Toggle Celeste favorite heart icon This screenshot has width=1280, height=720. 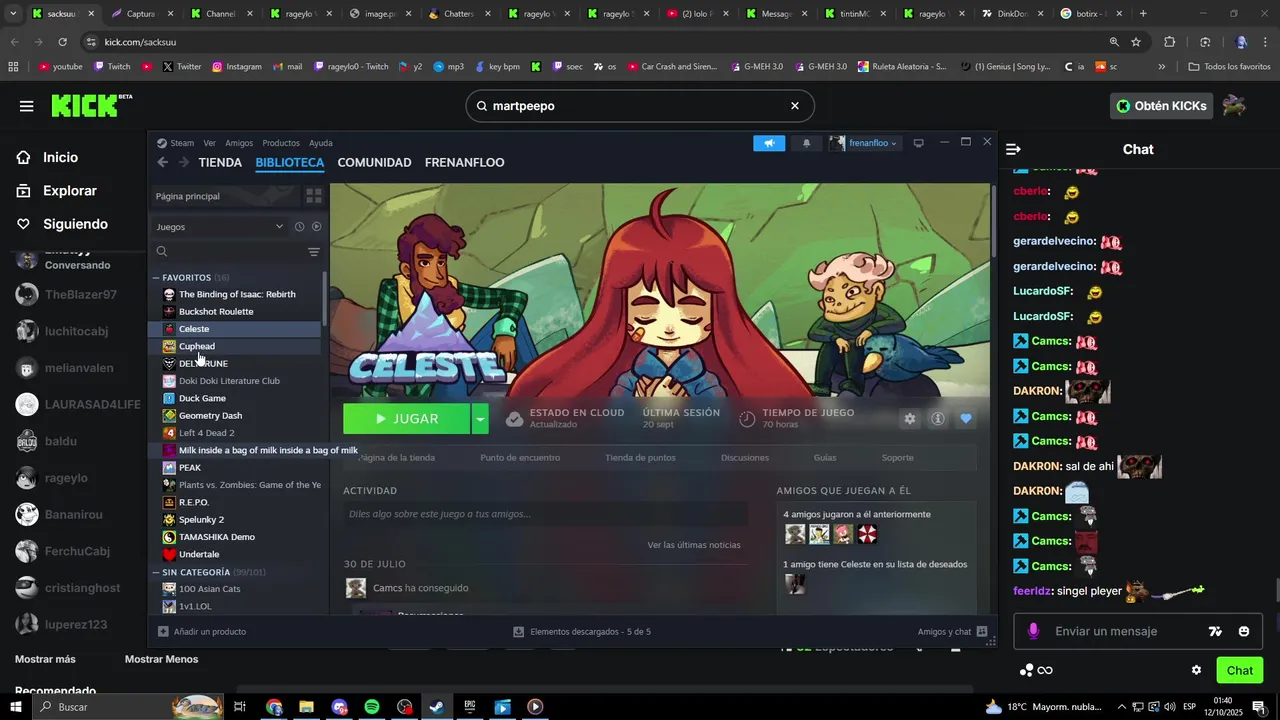[x=966, y=419]
